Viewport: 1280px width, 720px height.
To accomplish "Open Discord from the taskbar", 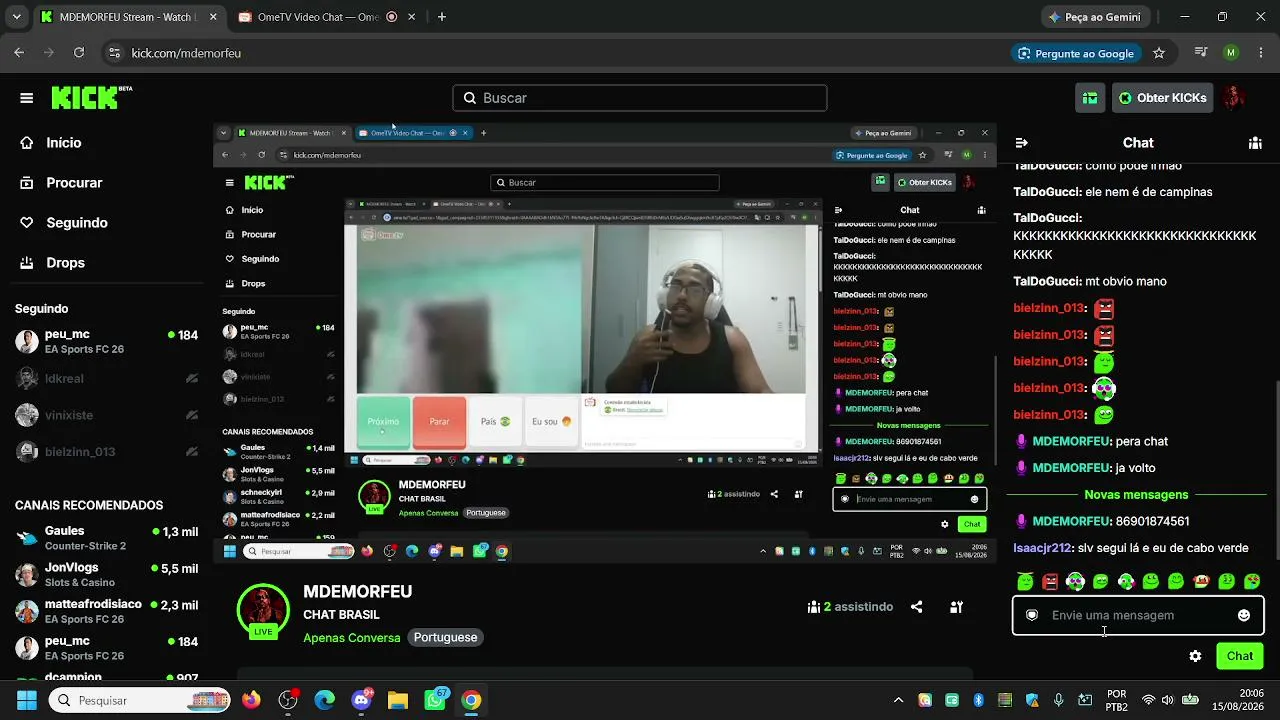I will click(x=362, y=701).
